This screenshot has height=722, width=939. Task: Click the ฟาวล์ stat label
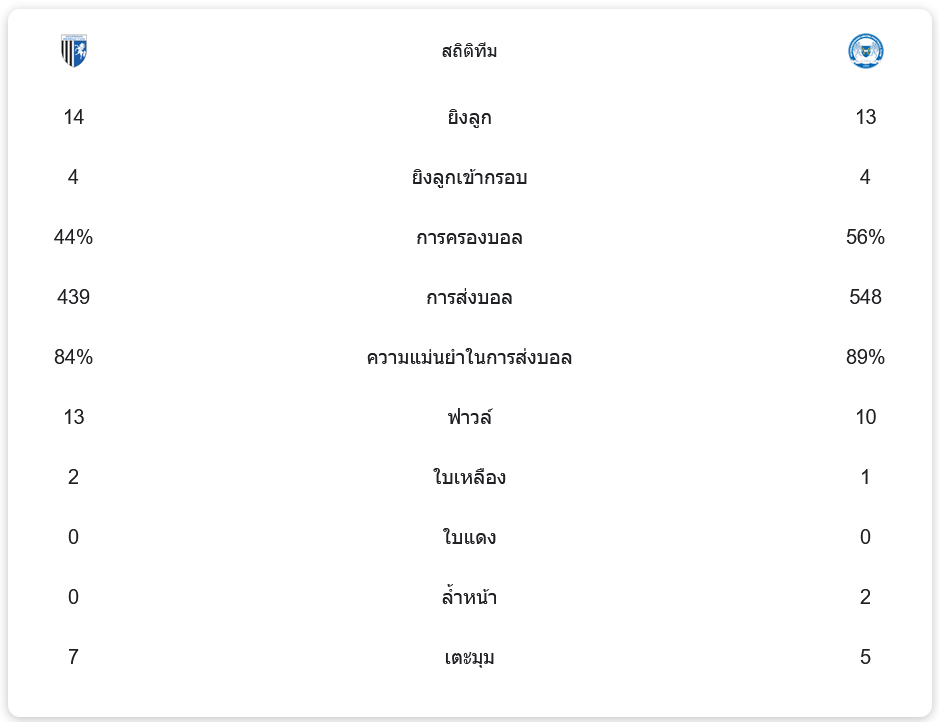469,418
